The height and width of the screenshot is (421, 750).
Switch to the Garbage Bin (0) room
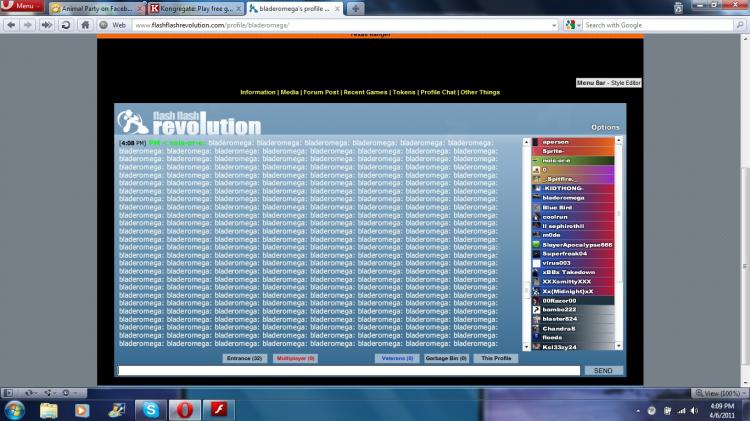click(446, 358)
